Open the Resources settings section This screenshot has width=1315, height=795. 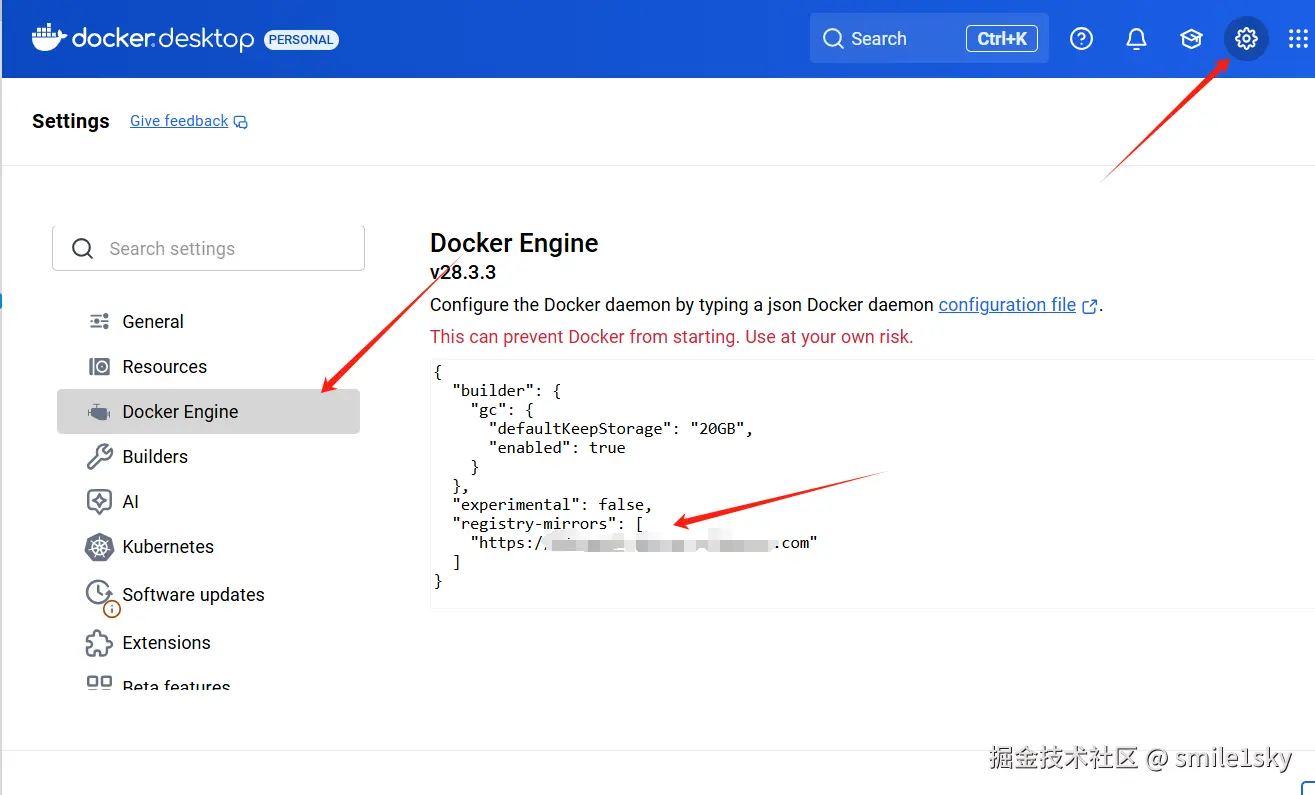pyautogui.click(x=208, y=367)
